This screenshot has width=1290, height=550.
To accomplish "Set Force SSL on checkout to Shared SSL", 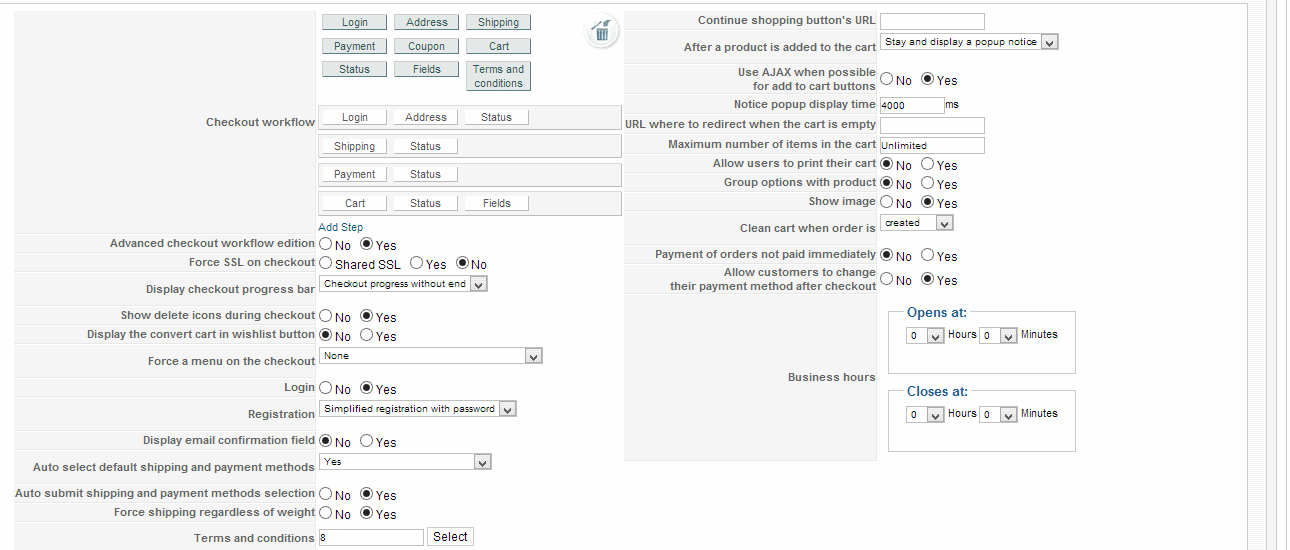I will click(x=326, y=264).
